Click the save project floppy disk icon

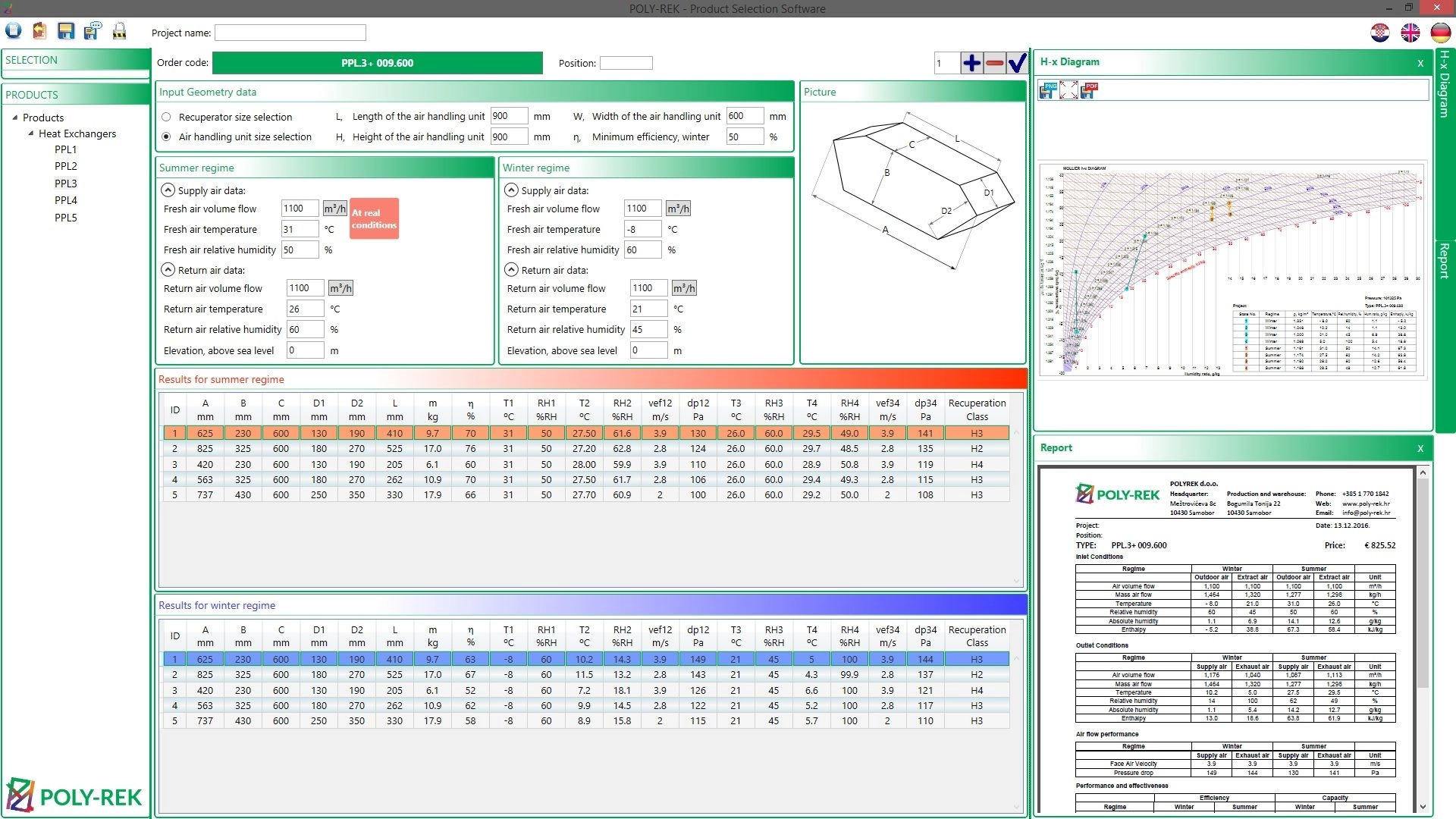pyautogui.click(x=66, y=31)
